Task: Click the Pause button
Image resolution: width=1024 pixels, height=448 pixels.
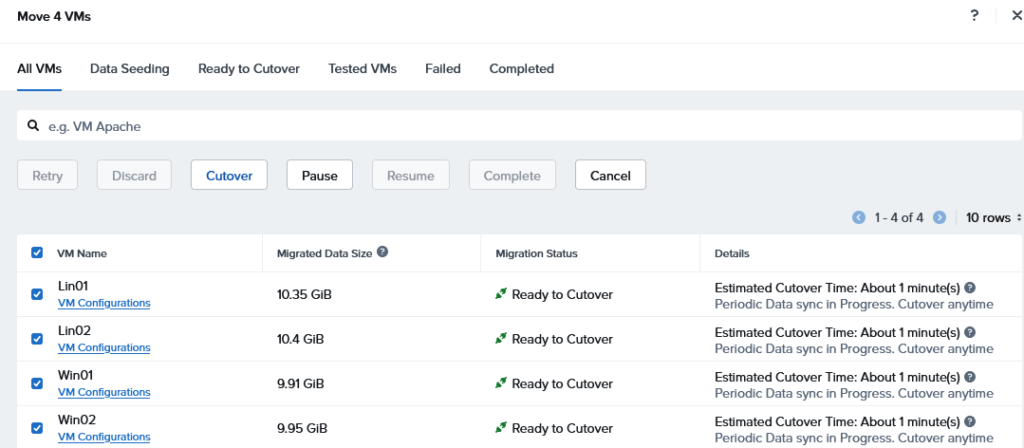Action: coord(319,175)
